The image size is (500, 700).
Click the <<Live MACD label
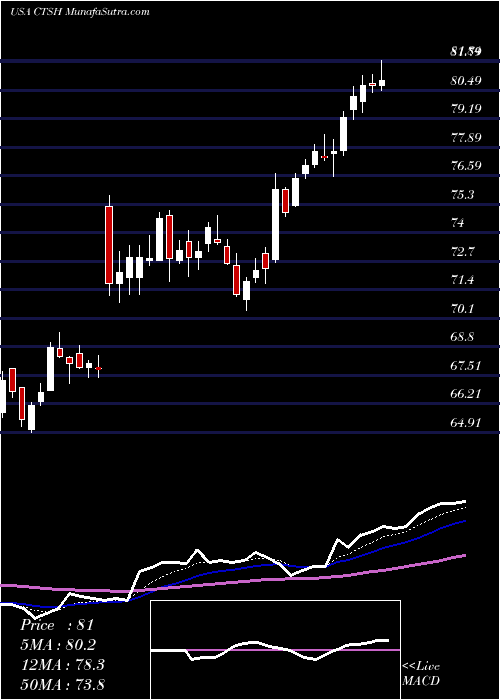tap(421, 674)
